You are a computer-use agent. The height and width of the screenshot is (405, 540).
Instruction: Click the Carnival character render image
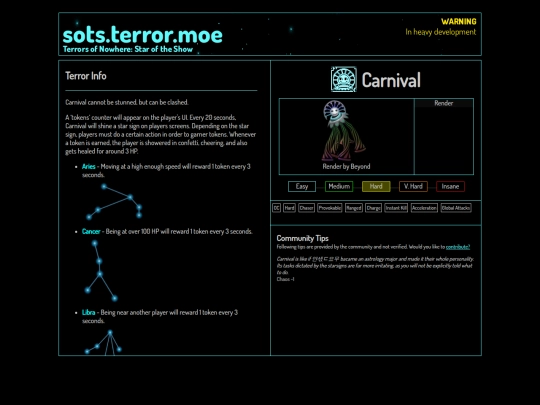click(x=343, y=131)
